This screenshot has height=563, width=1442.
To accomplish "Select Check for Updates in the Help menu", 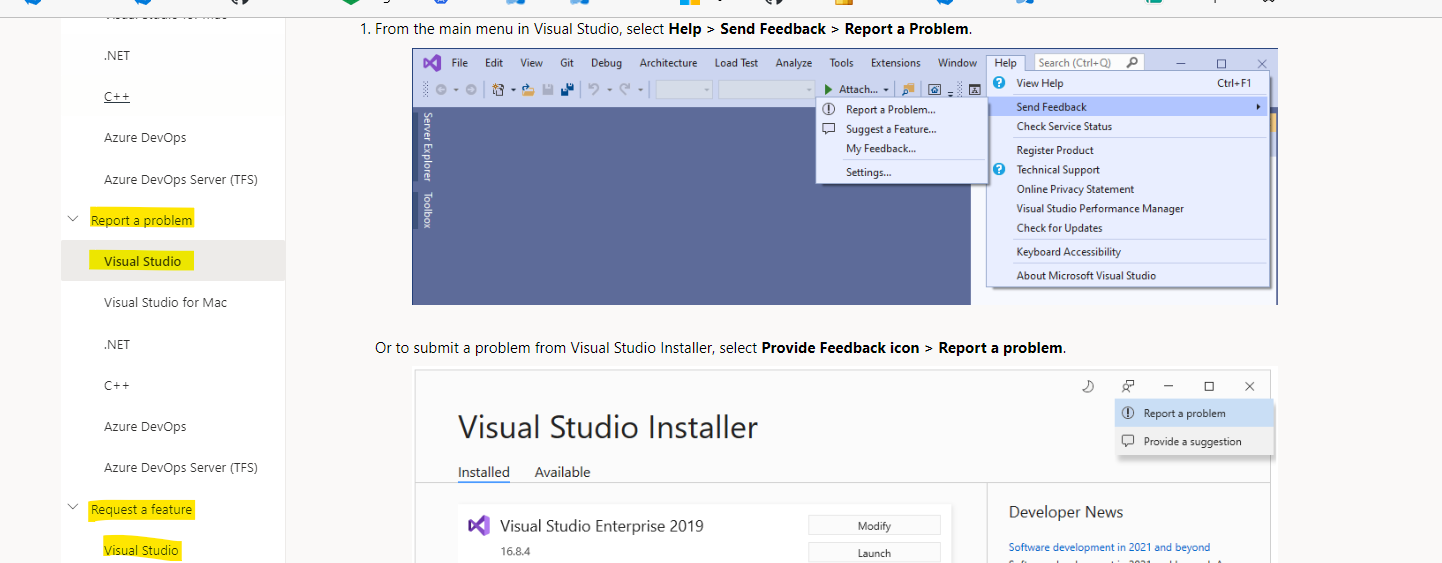I will click(x=1059, y=228).
